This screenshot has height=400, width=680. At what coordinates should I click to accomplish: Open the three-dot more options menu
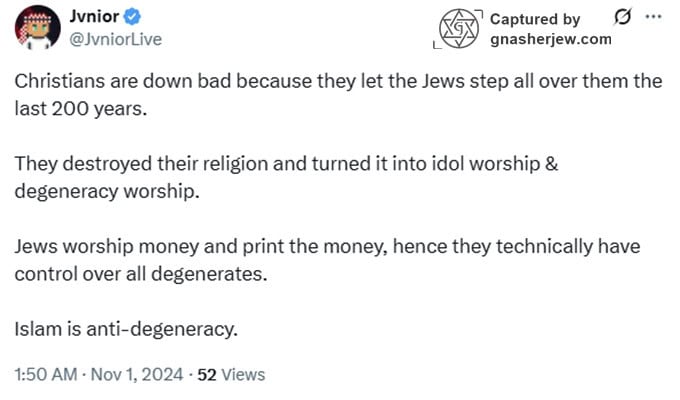(653, 17)
